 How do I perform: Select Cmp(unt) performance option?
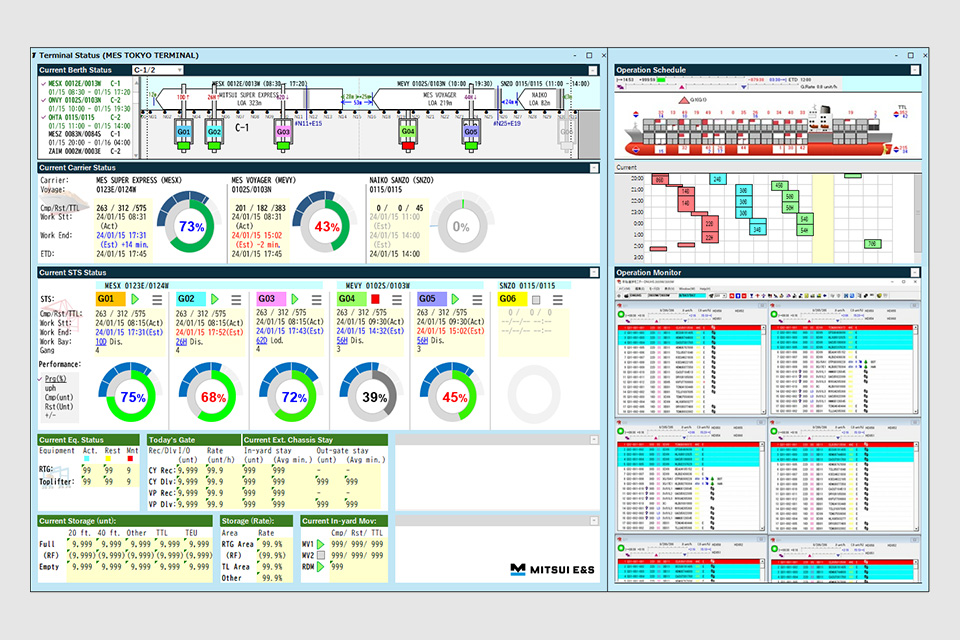pyautogui.click(x=59, y=397)
